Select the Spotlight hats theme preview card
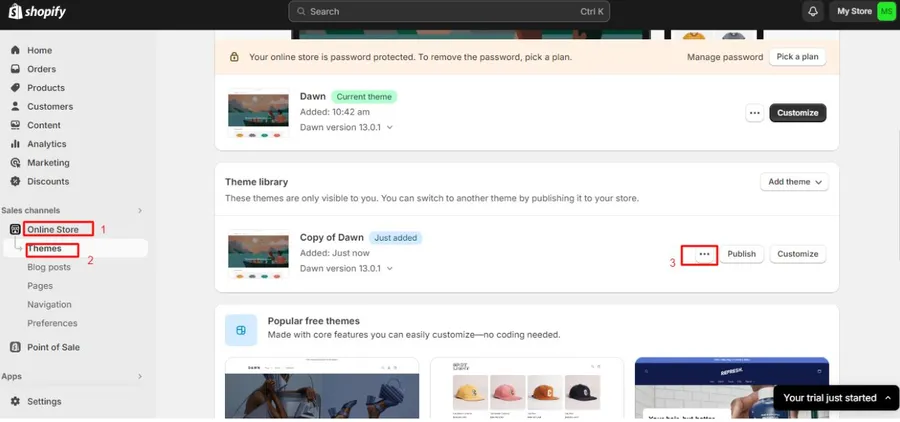 (526, 388)
